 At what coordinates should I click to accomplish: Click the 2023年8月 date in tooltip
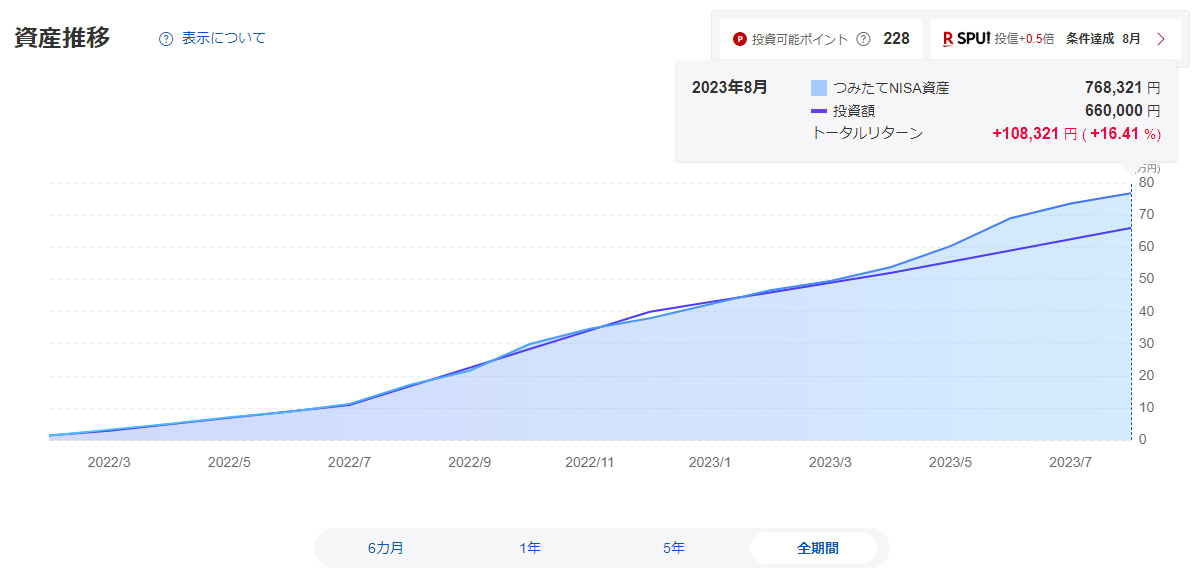pos(730,87)
